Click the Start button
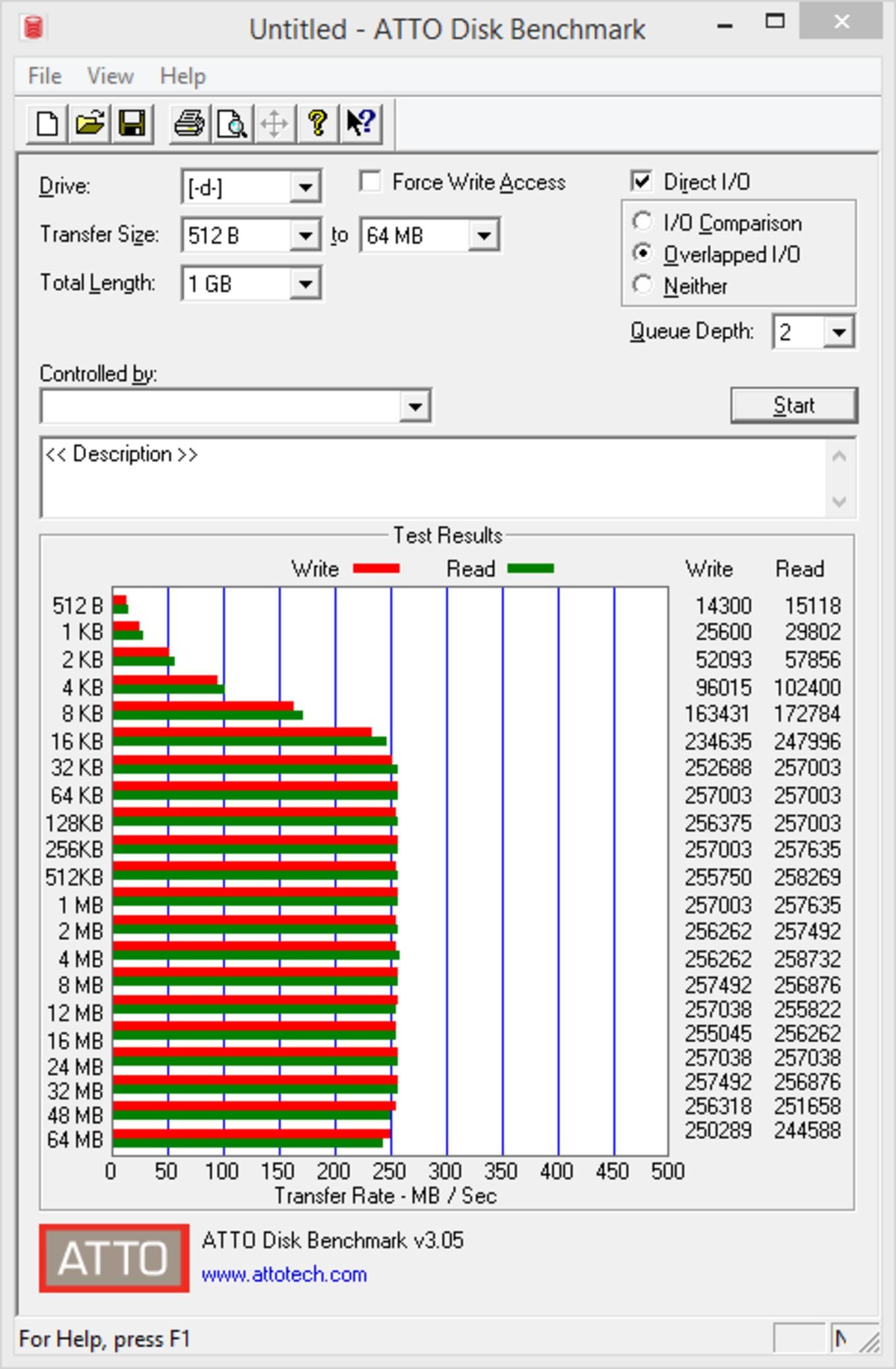The image size is (896, 1369). point(794,405)
